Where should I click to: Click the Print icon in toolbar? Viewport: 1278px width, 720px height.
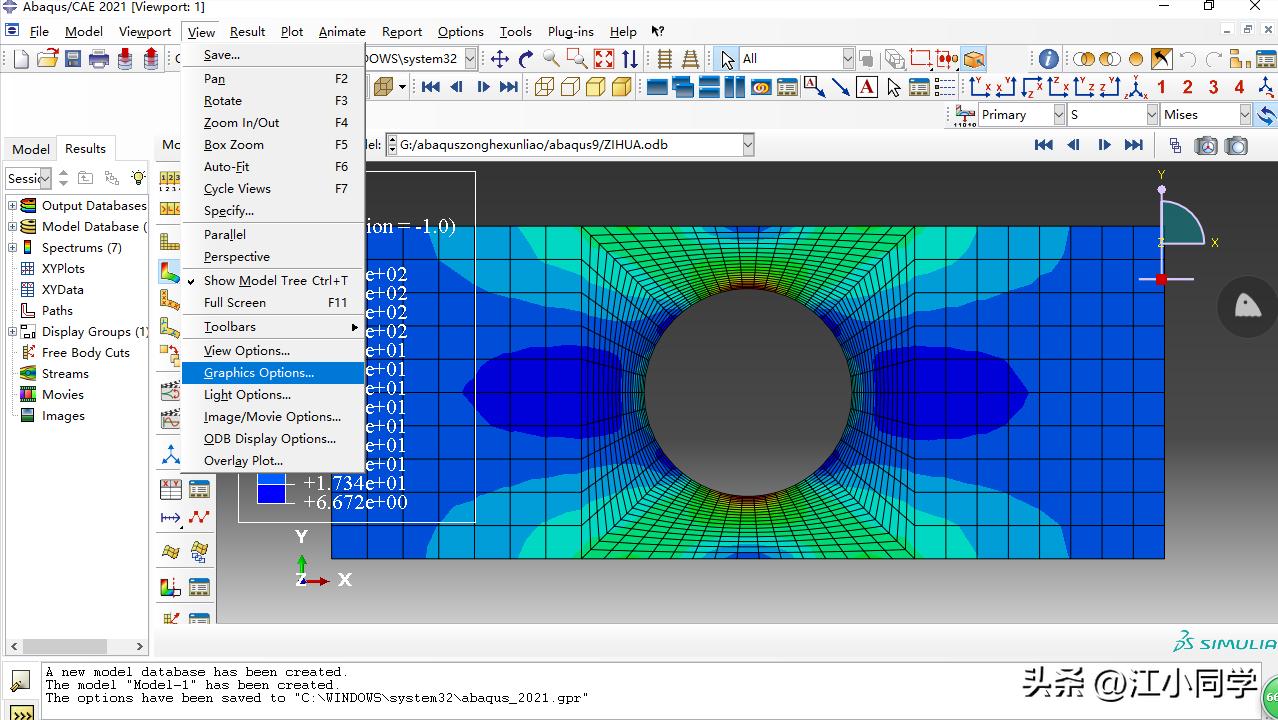coord(98,59)
